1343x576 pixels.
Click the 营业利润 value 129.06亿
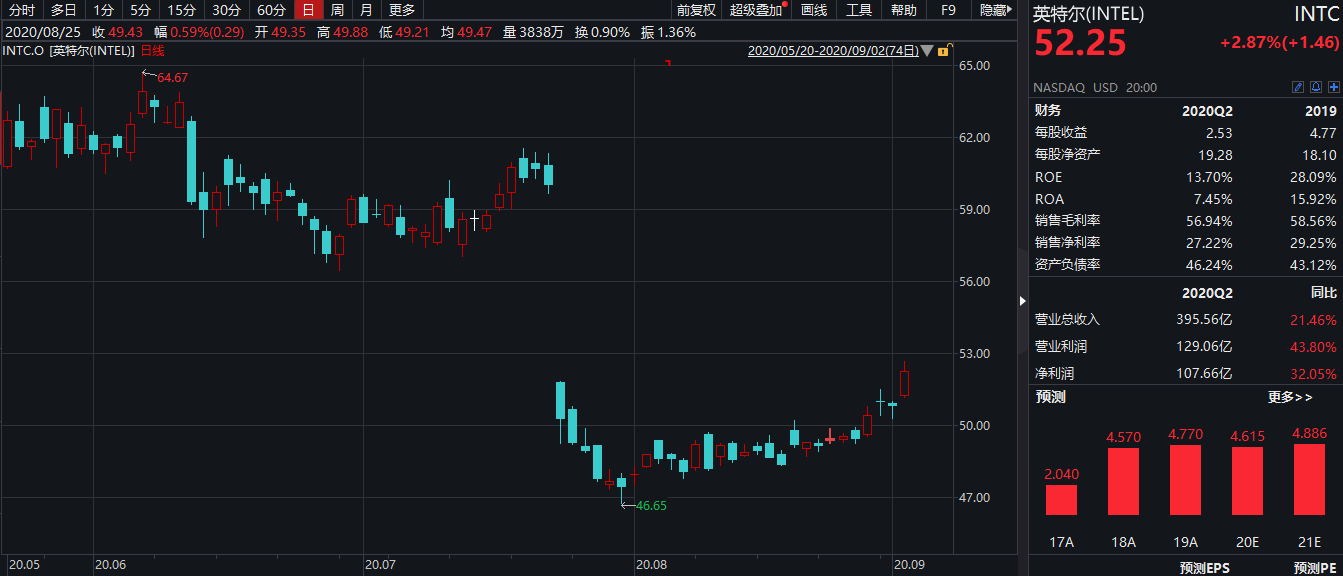pyautogui.click(x=1205, y=347)
